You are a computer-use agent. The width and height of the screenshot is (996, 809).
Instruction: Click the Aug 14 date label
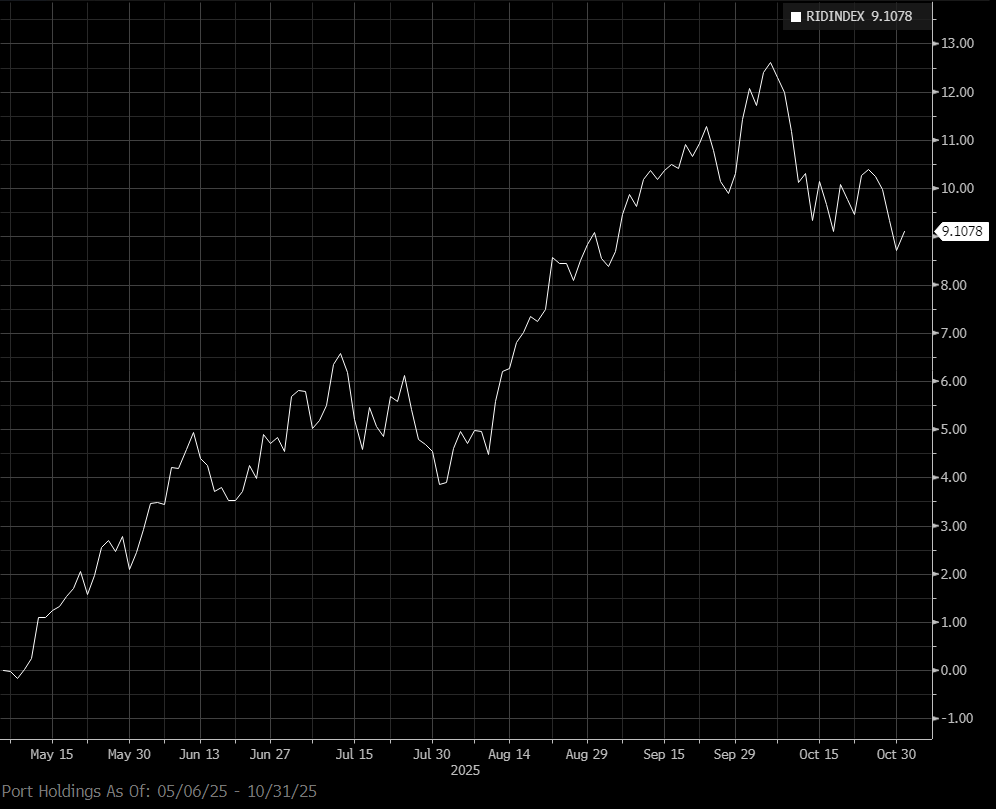click(509, 754)
